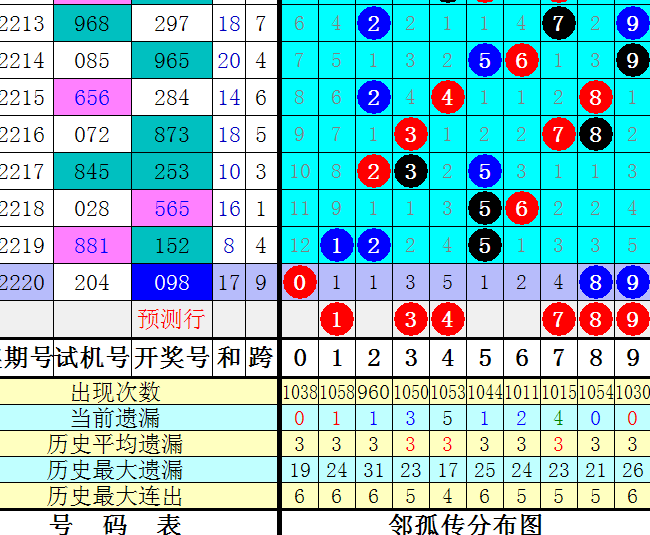The image size is (650, 535).
Task: Click the black 5 ball in row 2219
Action: point(485,245)
